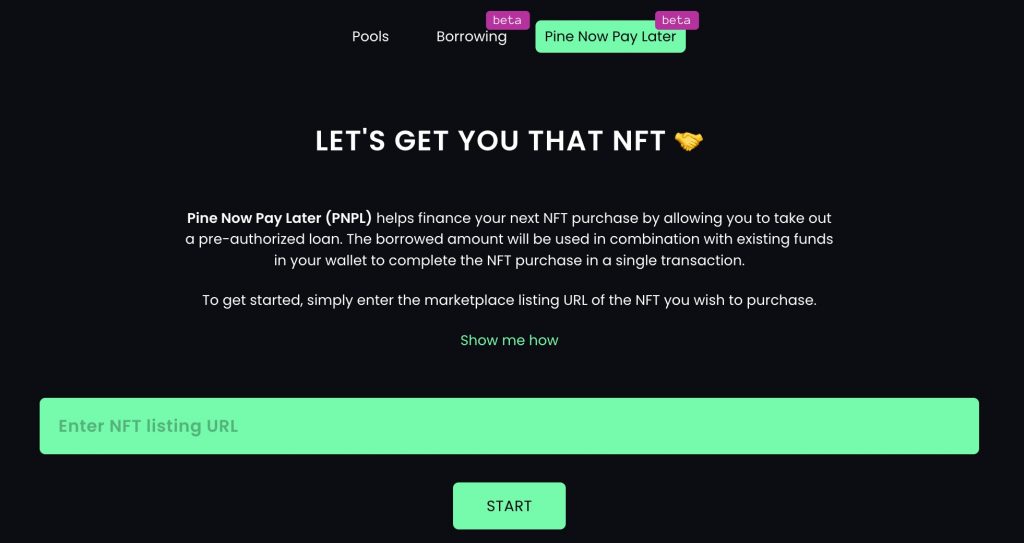Click the START button
Screen dimensions: 1024x543
pos(509,506)
